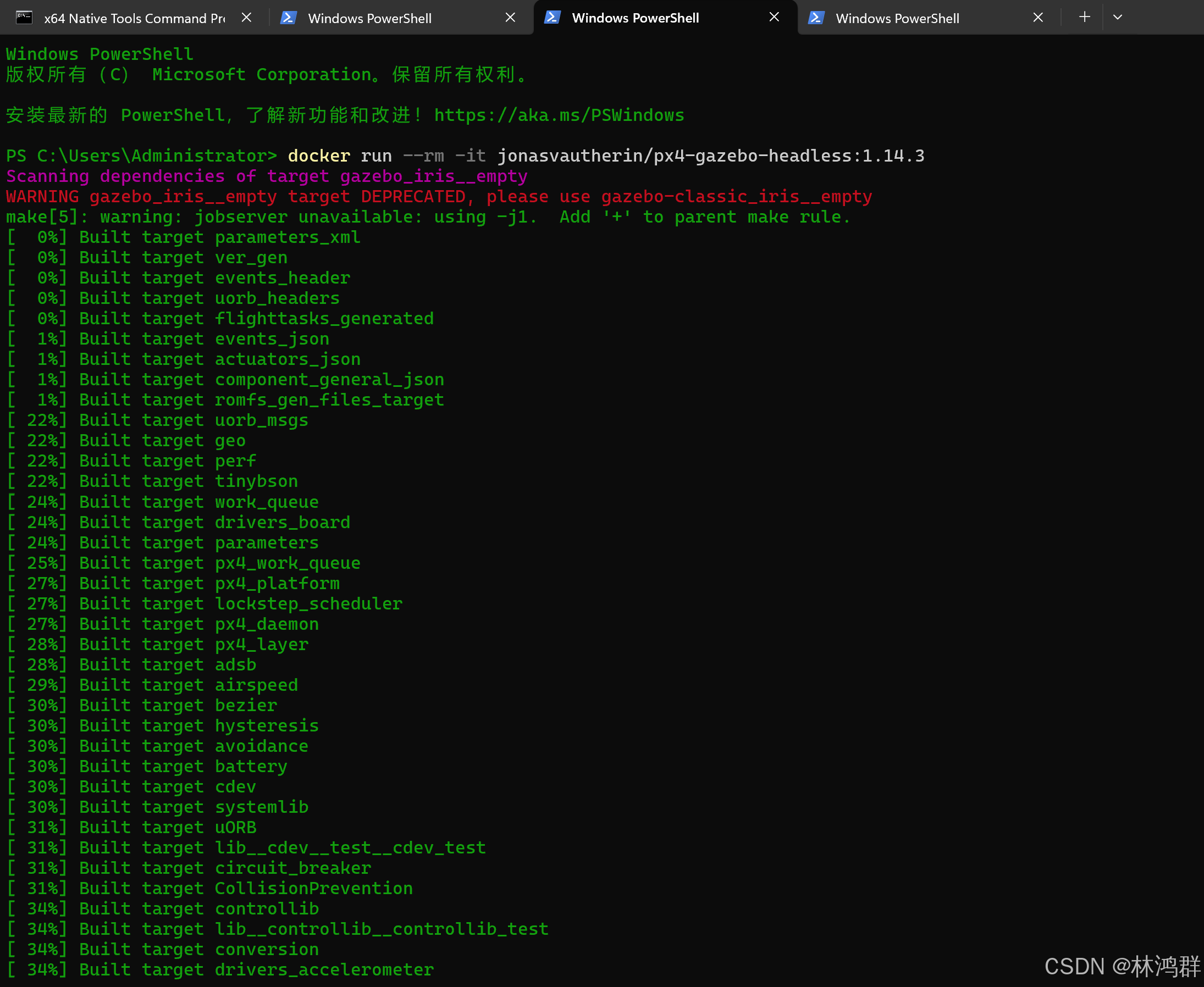Screen dimensions: 1204x987
Task: Click 'Scanning dependencies of target' line
Action: click(267, 176)
